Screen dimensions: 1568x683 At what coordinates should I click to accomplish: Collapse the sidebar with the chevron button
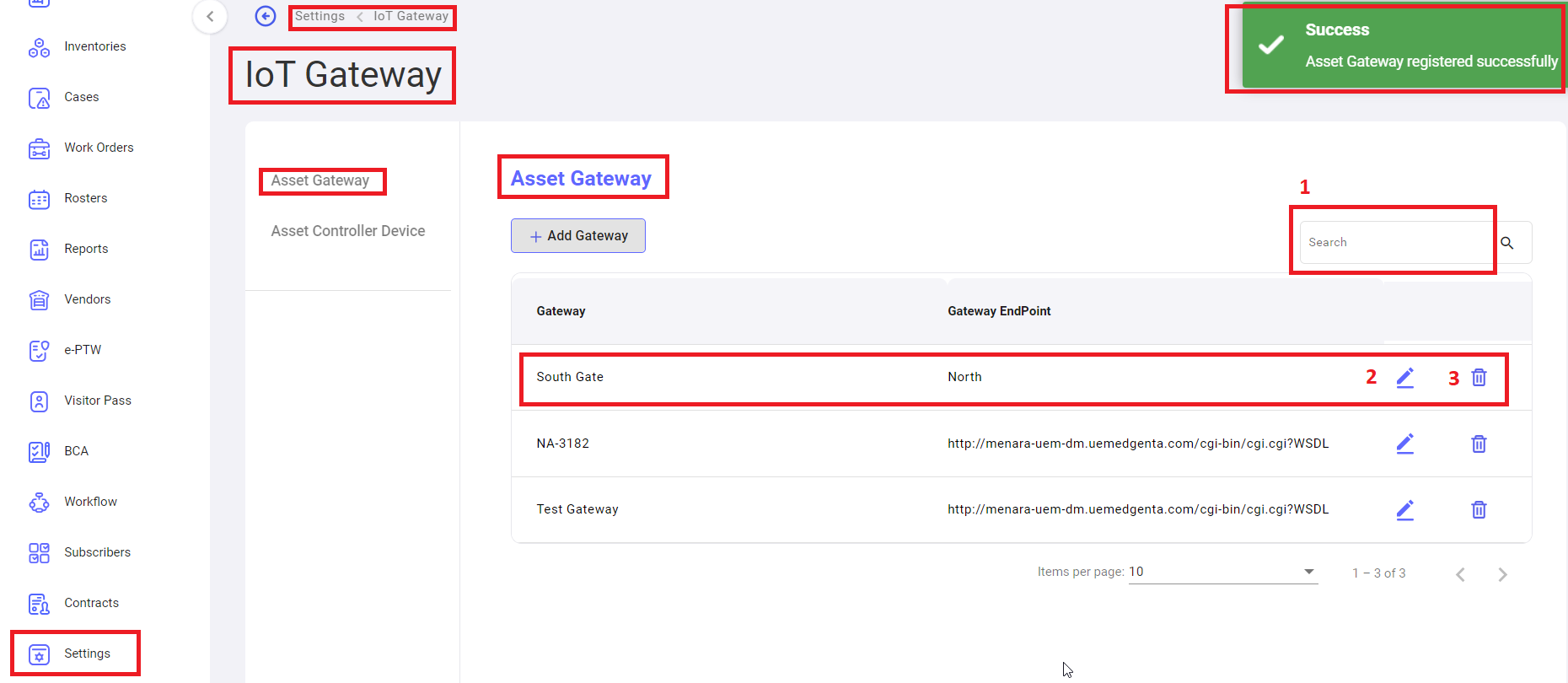(210, 16)
